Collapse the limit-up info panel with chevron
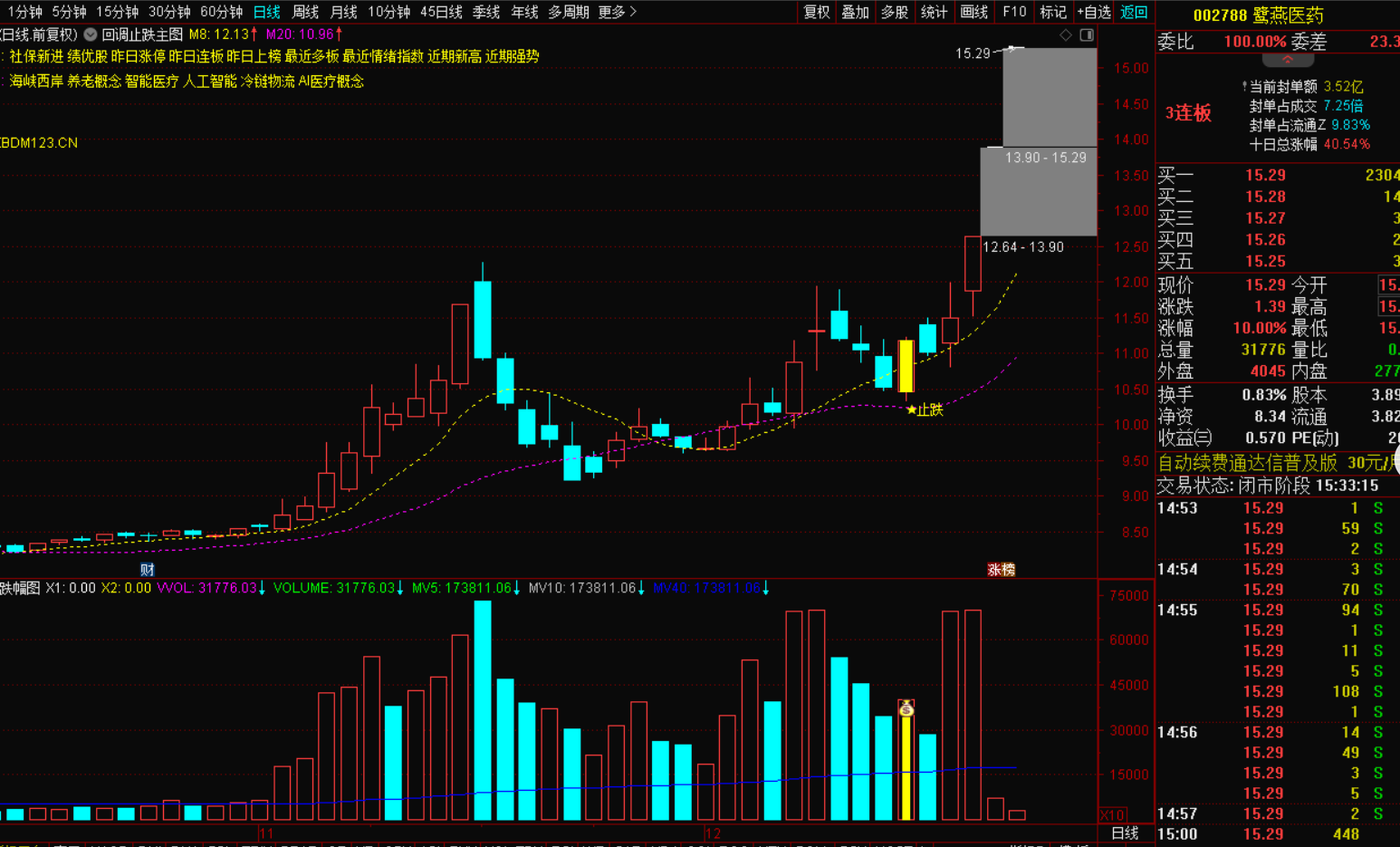The image size is (1400, 847). tap(1287, 60)
